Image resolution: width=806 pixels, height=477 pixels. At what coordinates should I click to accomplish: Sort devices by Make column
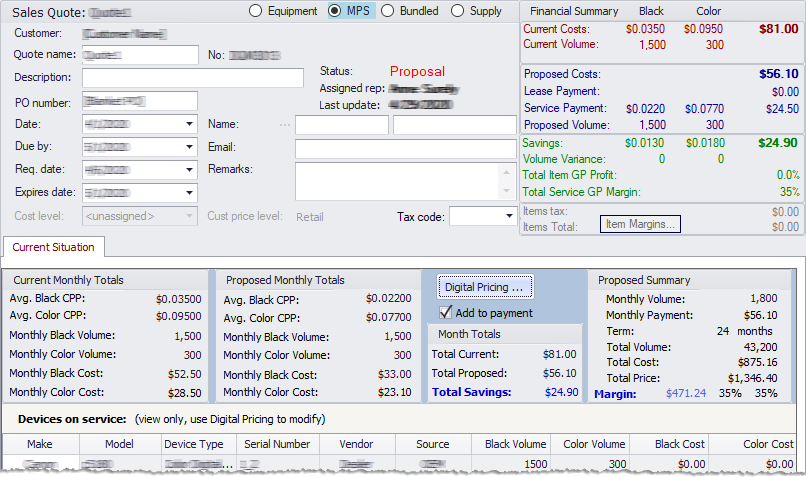pos(41,444)
